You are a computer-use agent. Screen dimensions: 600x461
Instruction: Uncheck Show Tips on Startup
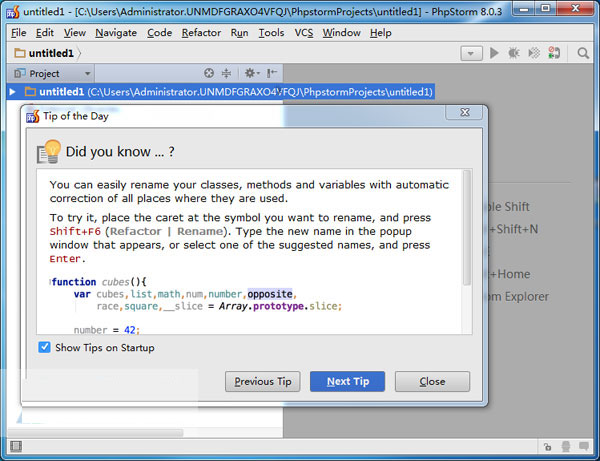44,347
